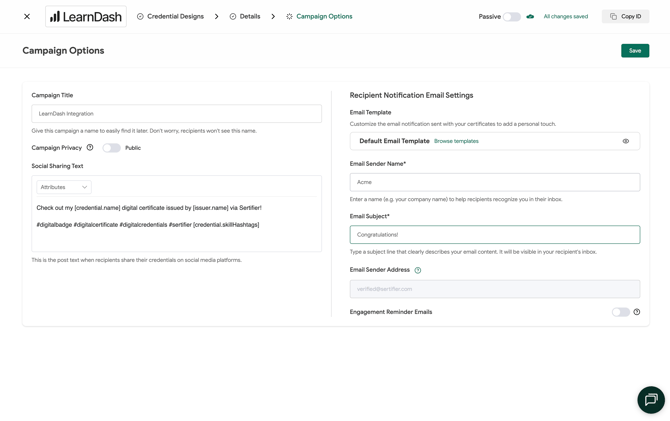Open the live chat bubble icon
Screen dimensions: 670x421
(x=651, y=400)
